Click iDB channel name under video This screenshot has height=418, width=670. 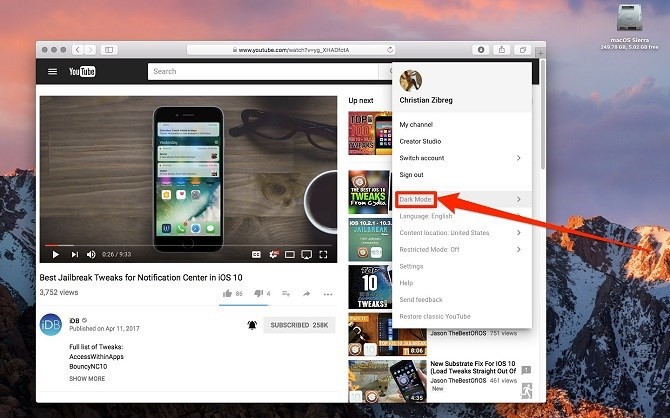(x=74, y=320)
